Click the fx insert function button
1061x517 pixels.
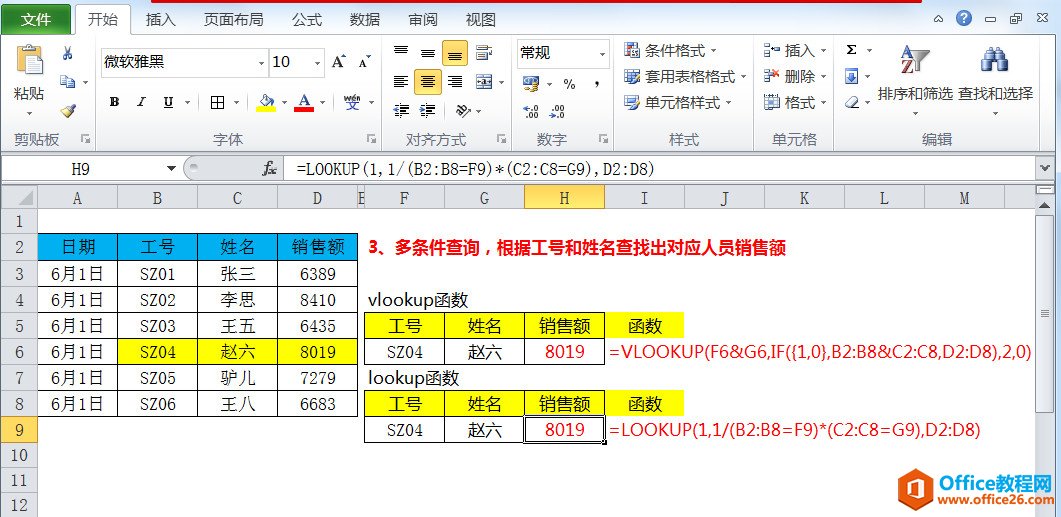[269, 168]
